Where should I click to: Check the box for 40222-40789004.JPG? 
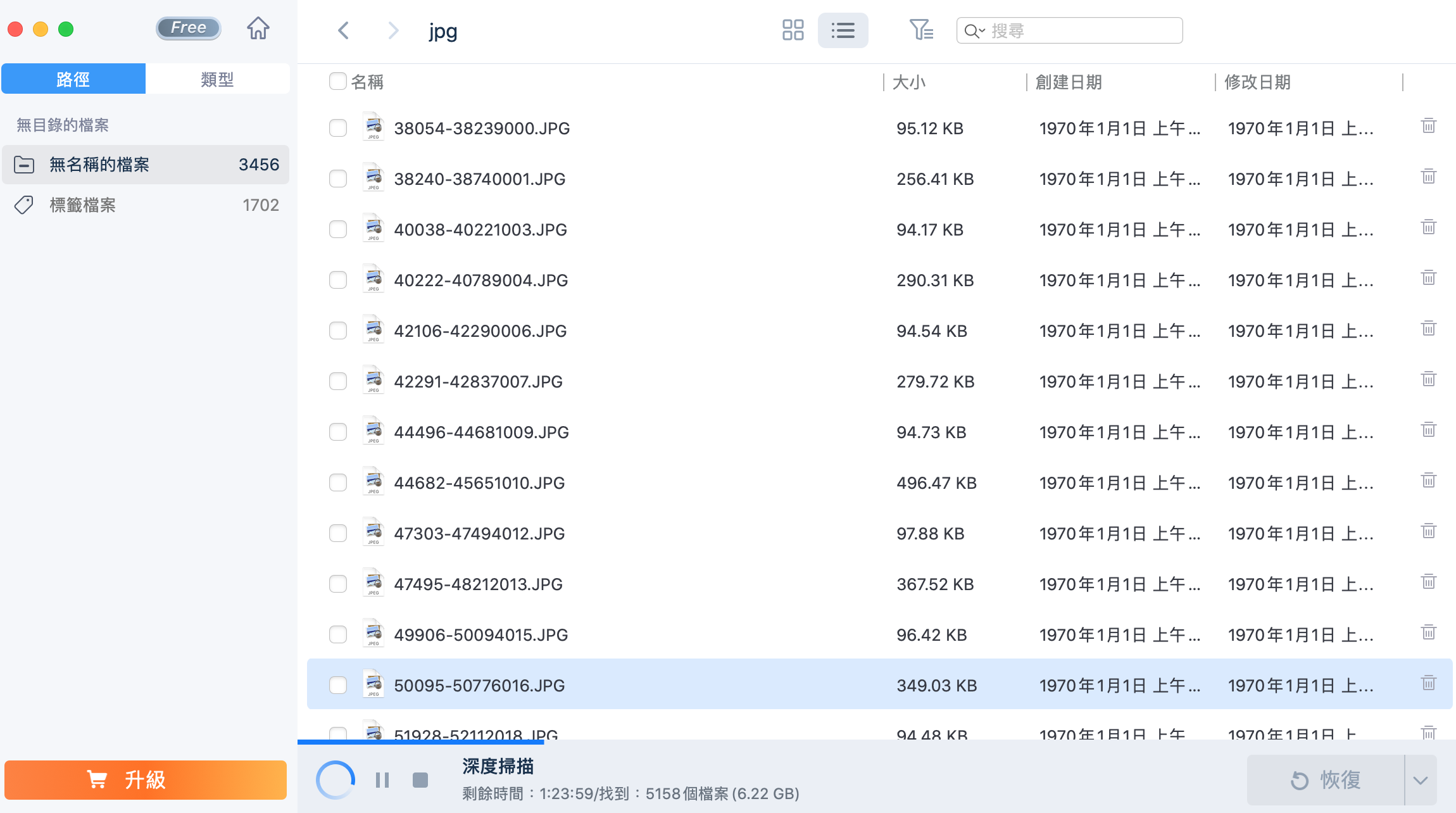pyautogui.click(x=338, y=280)
